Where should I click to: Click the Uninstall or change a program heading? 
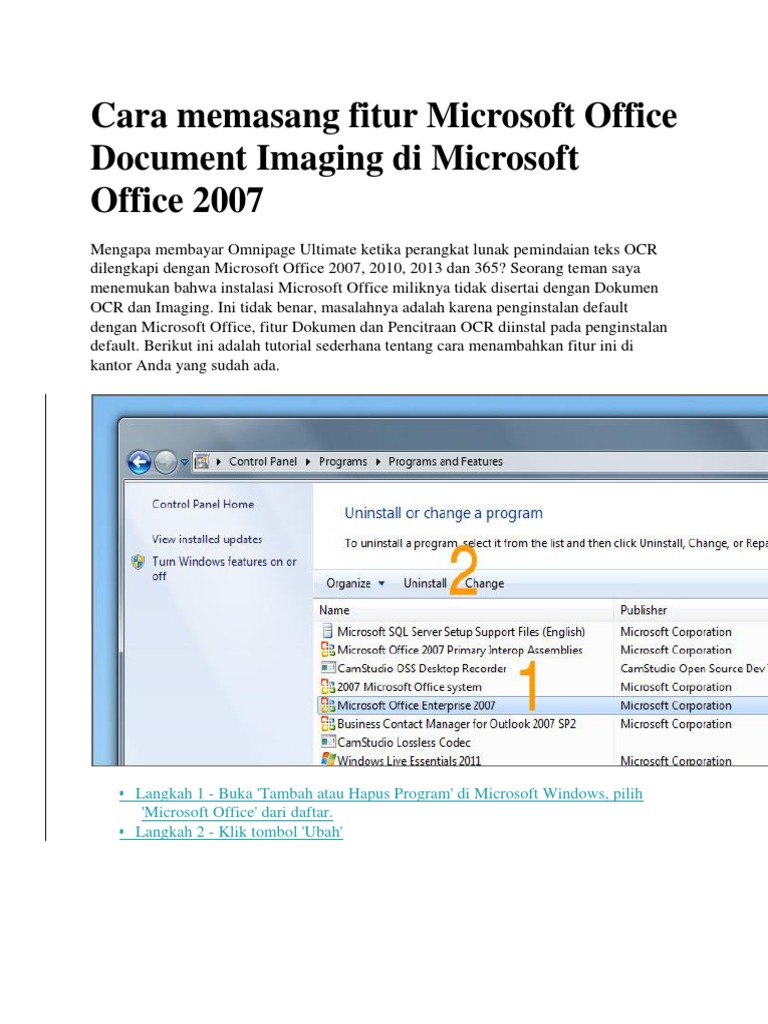(x=443, y=513)
